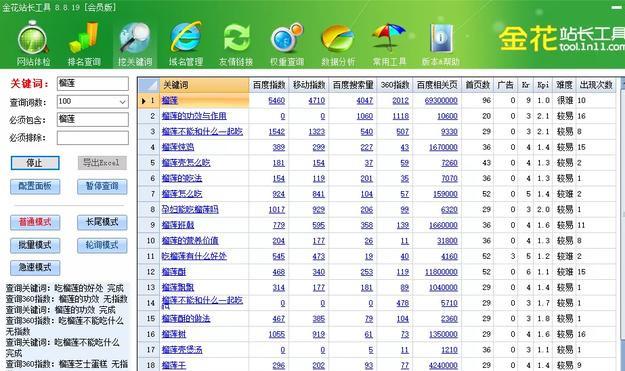
Task: Open the 网站体检 site checkup tool
Action: coord(33,44)
